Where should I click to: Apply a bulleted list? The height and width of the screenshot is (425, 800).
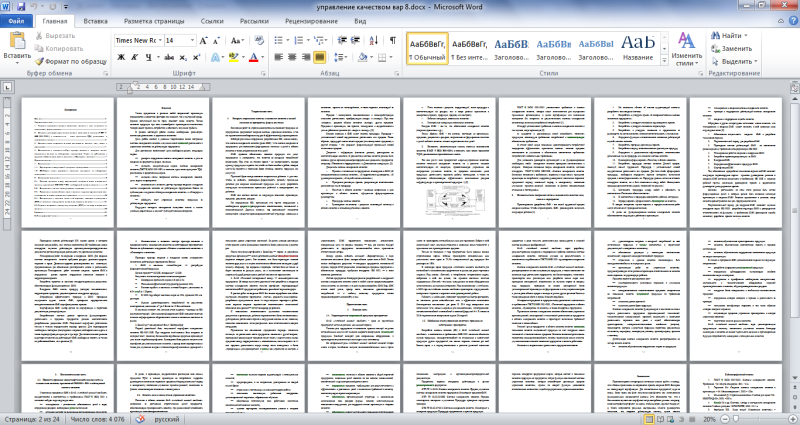tap(278, 40)
